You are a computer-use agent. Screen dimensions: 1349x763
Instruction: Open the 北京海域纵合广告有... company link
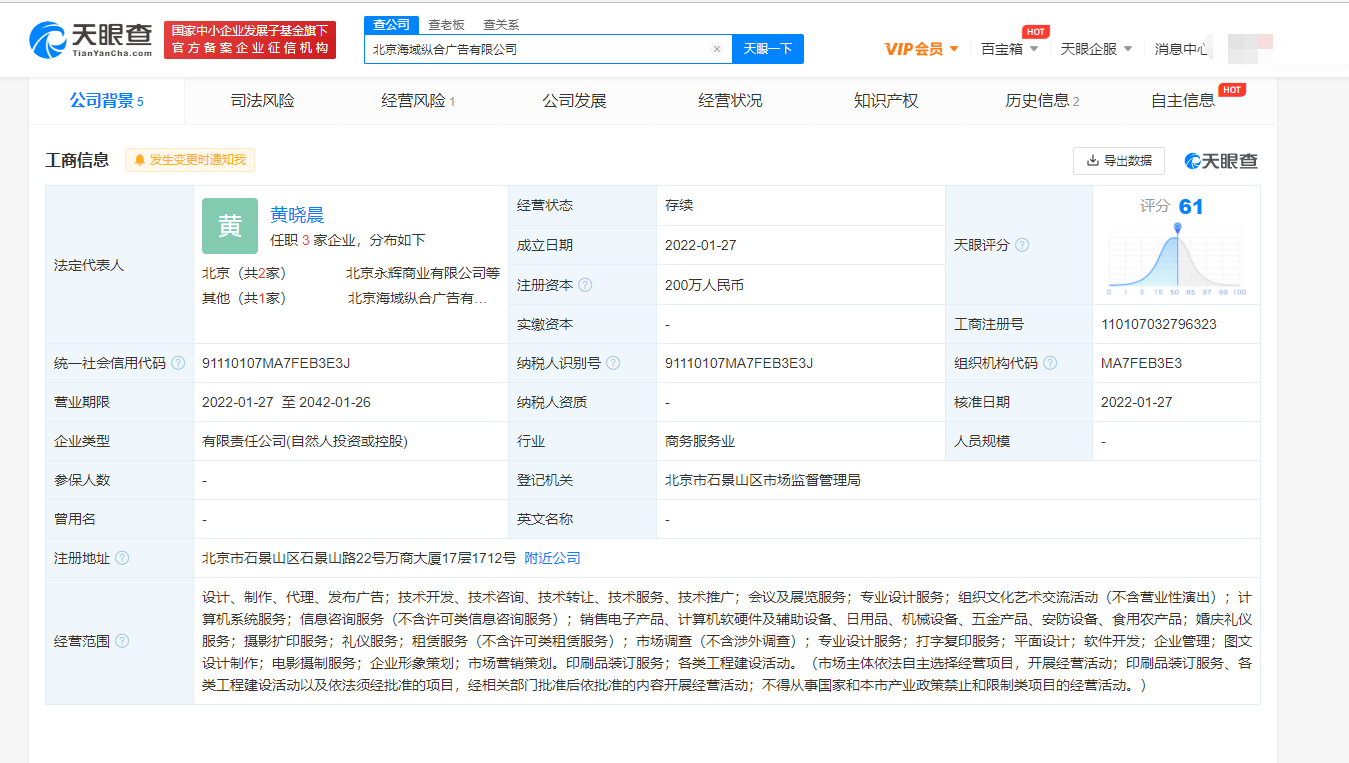(418, 298)
